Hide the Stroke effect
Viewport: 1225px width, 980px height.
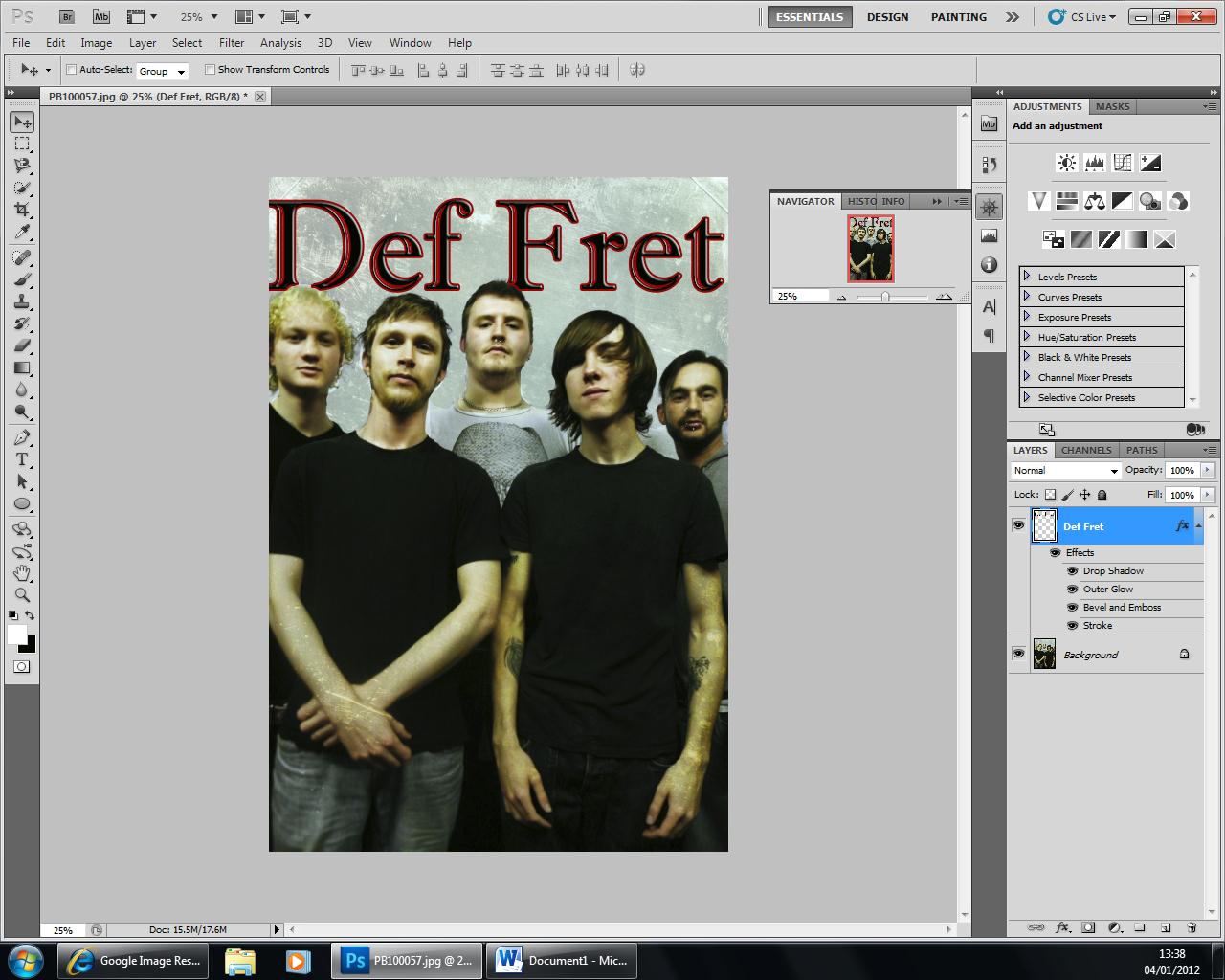1072,625
